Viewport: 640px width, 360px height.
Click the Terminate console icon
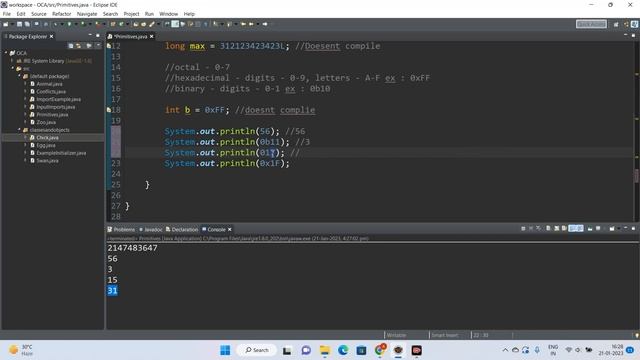523,229
